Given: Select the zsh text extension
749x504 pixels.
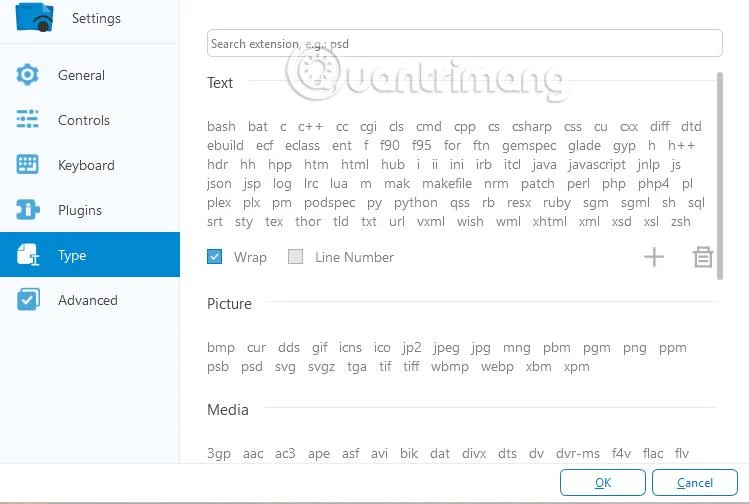Looking at the screenshot, I should [681, 222].
